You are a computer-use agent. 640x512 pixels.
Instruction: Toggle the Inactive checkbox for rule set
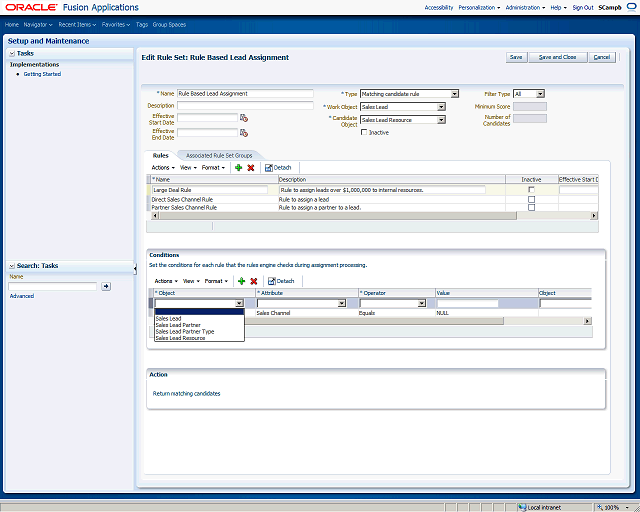[364, 132]
